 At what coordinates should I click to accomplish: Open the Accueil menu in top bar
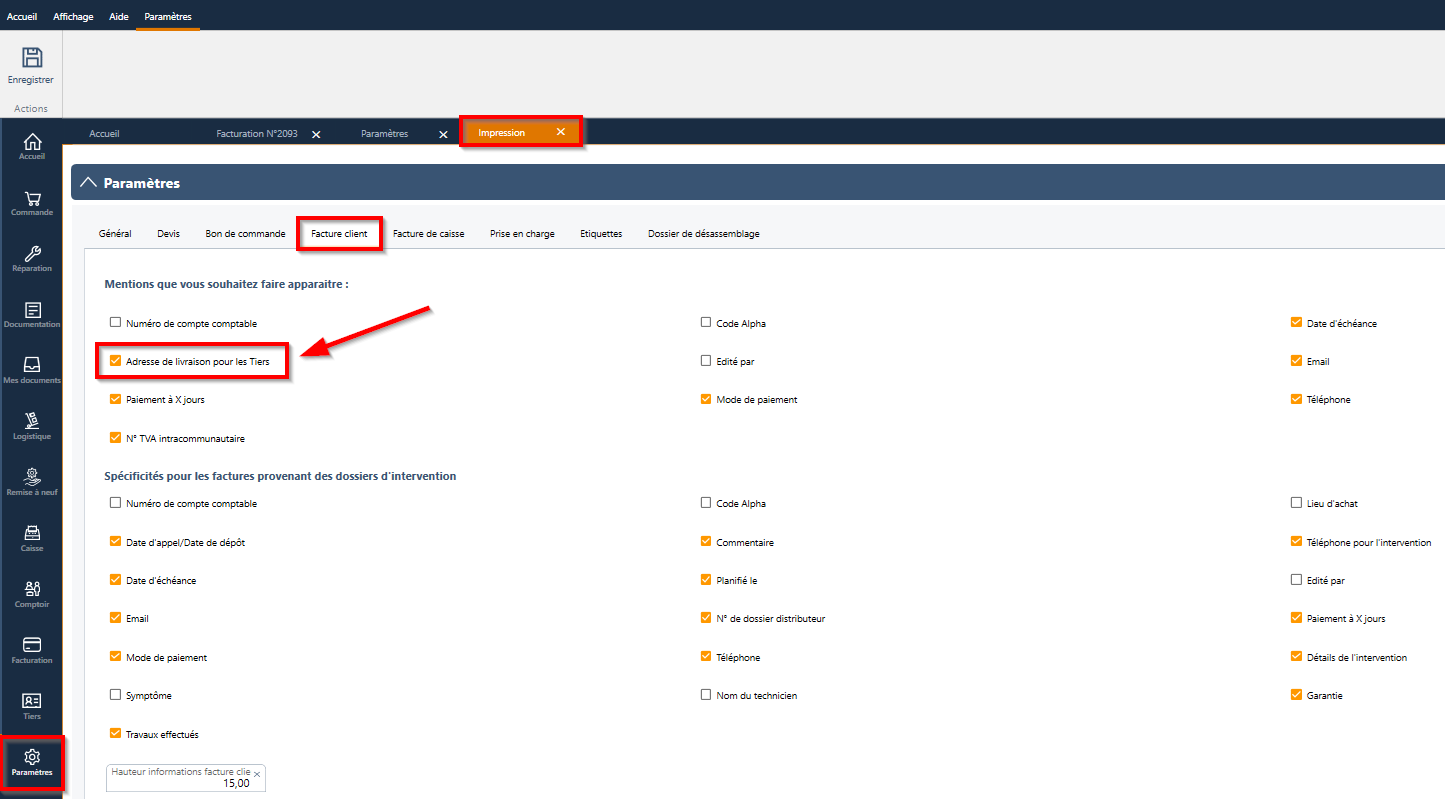[22, 16]
